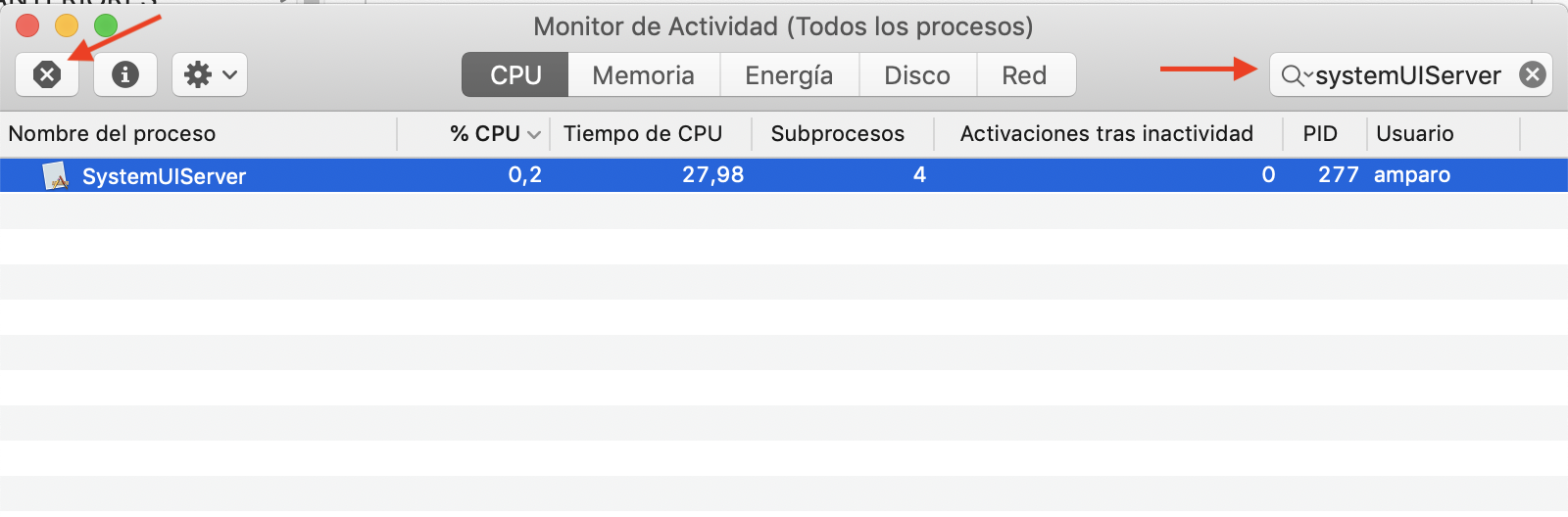Click the quit process stop icon
This screenshot has width=1568, height=517.
[x=47, y=74]
